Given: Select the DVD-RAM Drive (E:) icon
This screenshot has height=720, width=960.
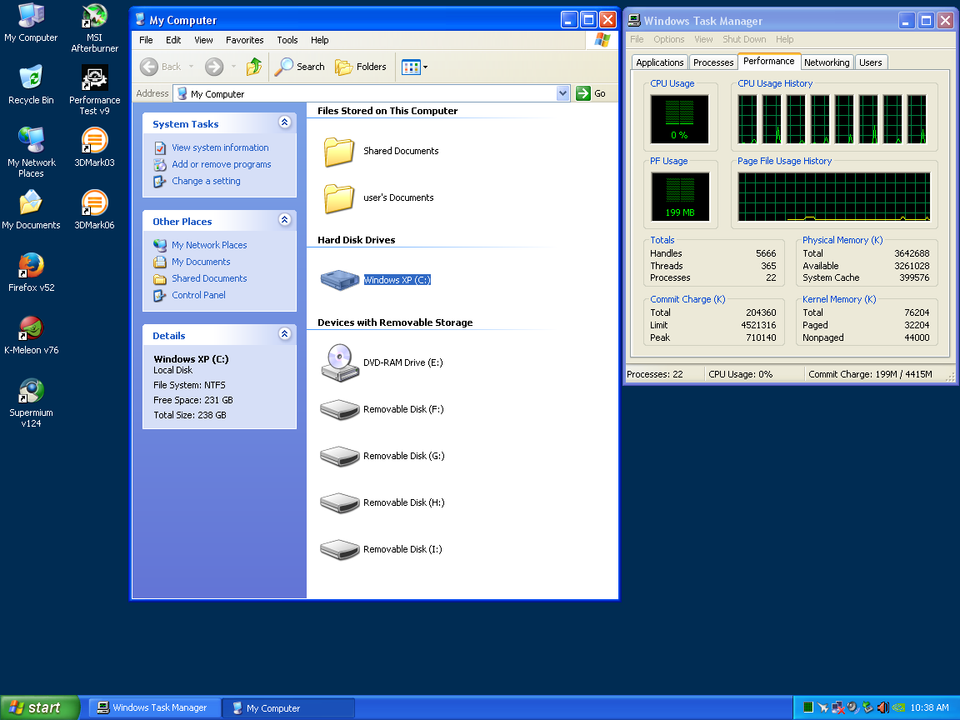Looking at the screenshot, I should pos(339,362).
